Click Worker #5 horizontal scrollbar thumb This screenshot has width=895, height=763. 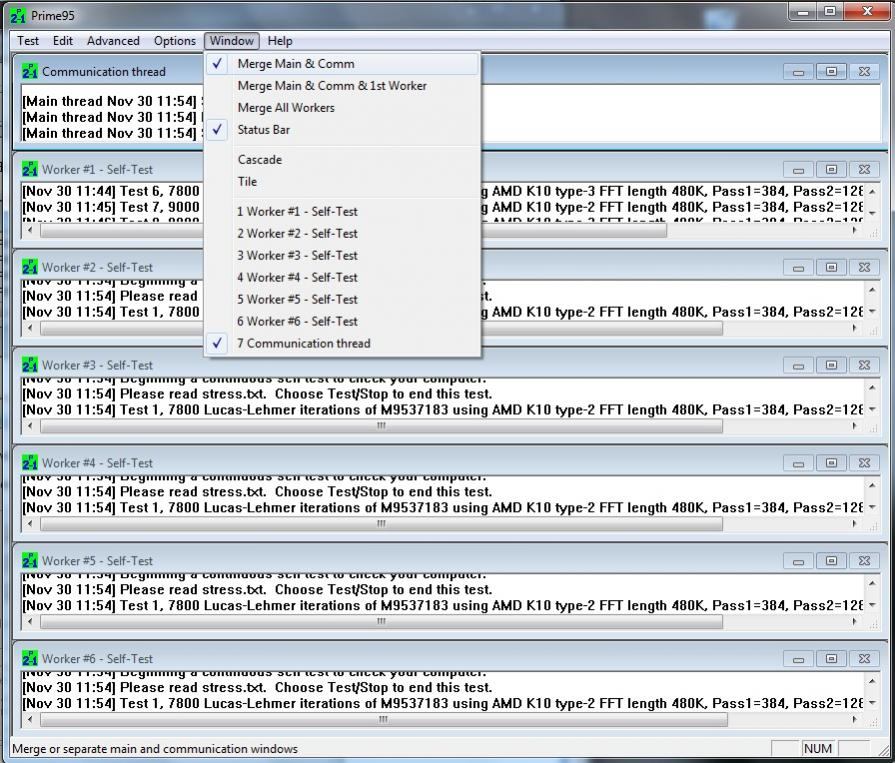click(x=381, y=621)
